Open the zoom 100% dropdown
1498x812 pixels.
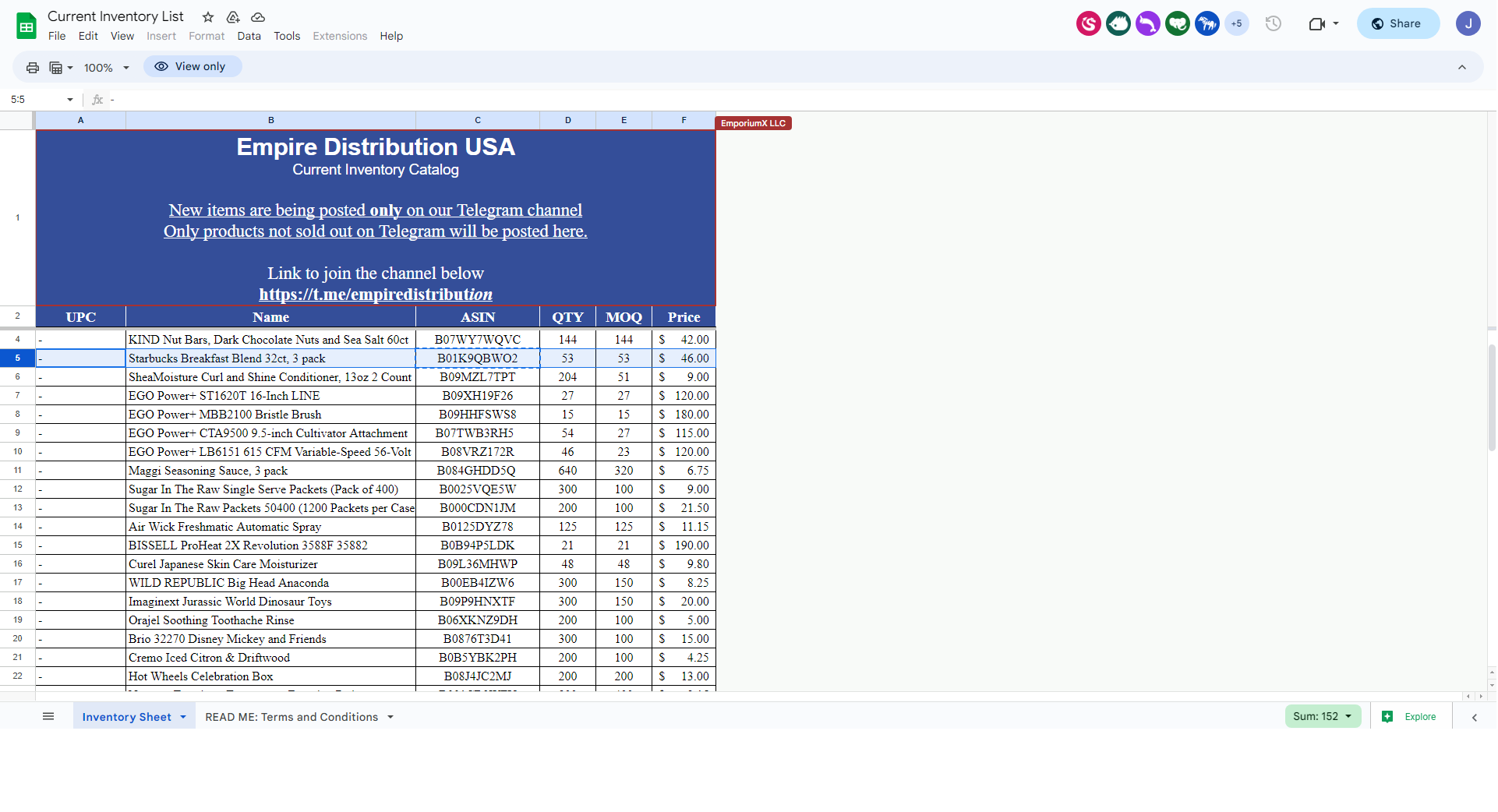pyautogui.click(x=106, y=68)
